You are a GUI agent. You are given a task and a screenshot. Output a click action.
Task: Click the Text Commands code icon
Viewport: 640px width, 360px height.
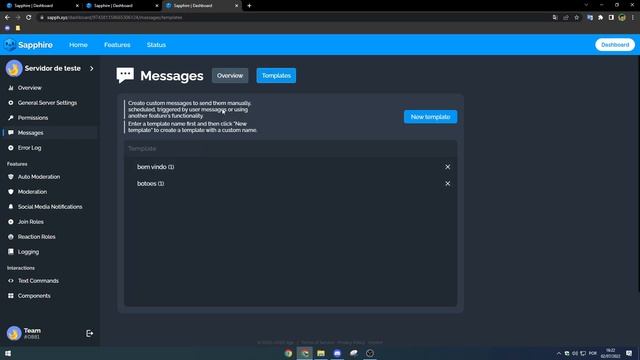pyautogui.click(x=11, y=281)
